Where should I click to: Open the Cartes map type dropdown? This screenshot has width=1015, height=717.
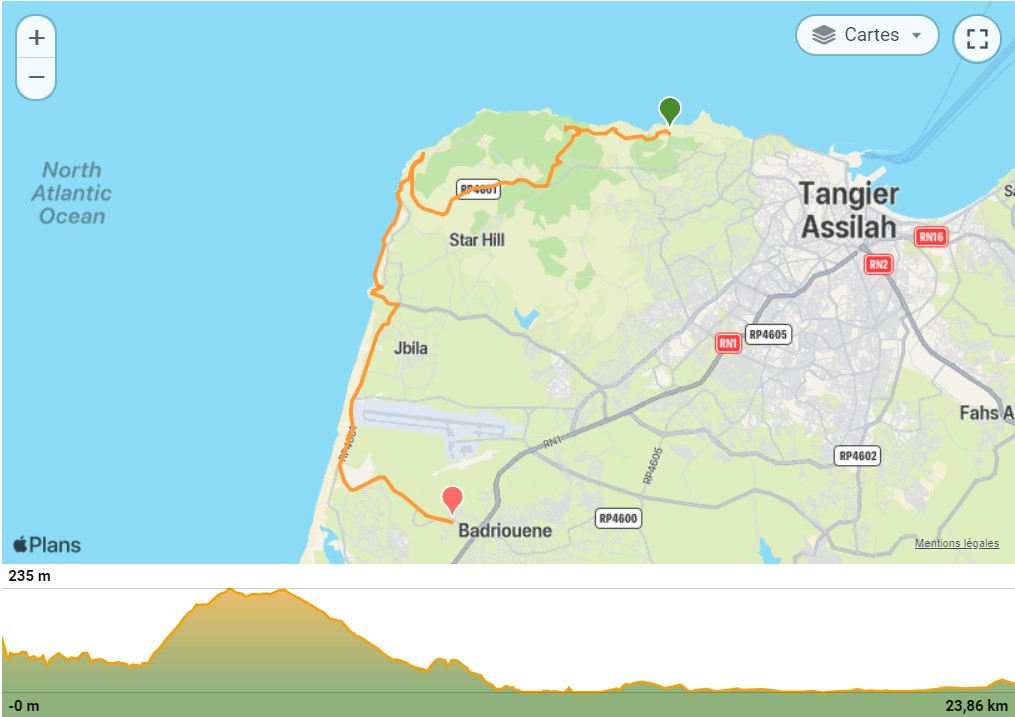click(x=867, y=35)
